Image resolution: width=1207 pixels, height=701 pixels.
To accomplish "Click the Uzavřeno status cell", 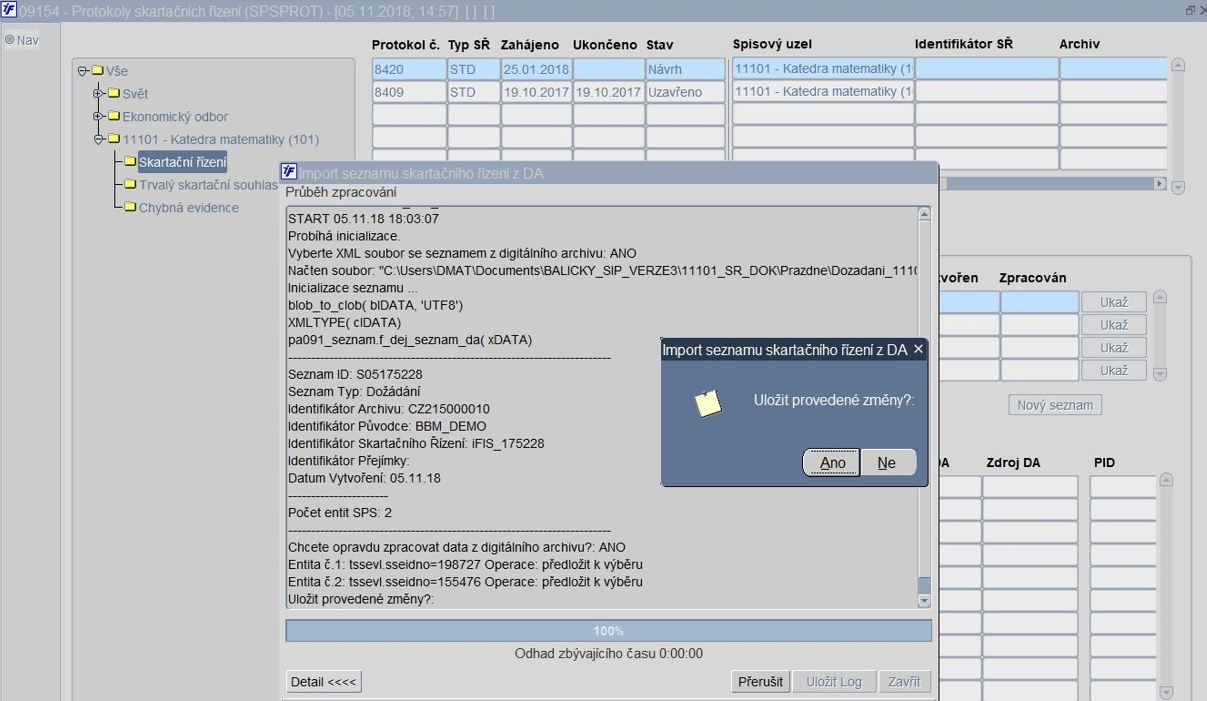I will click(685, 92).
